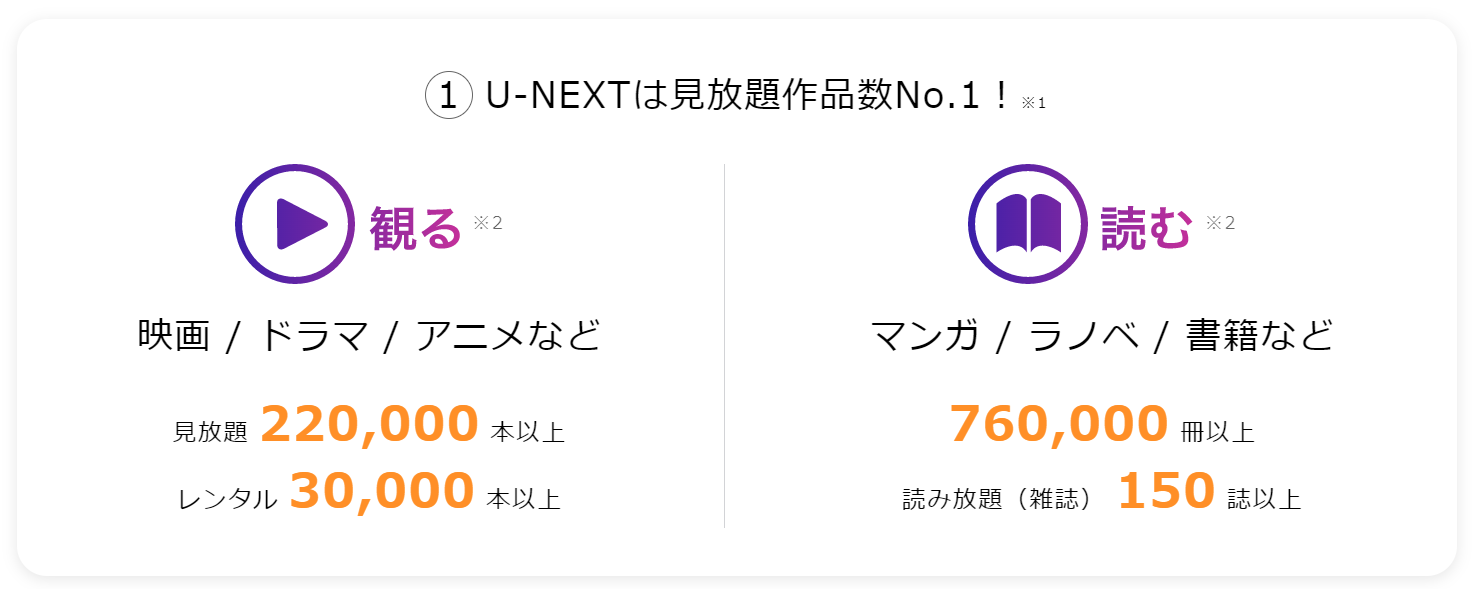Click the purple play button icon
This screenshot has width=1472, height=589.
[296, 224]
